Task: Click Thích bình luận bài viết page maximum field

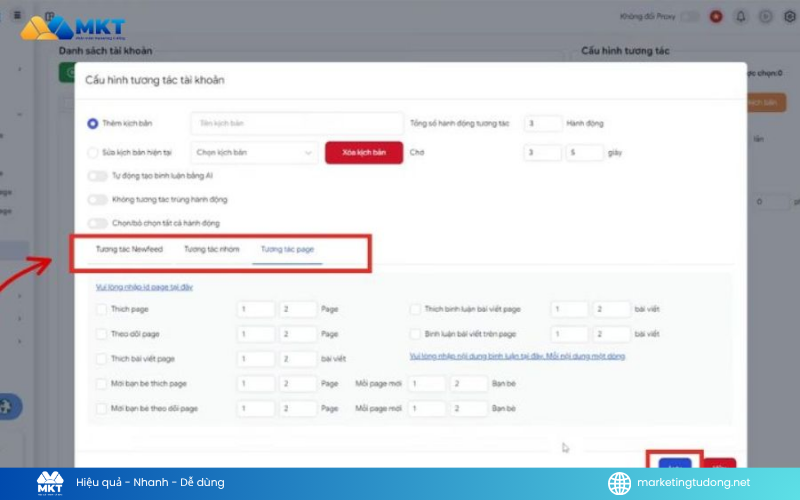Action: tap(612, 309)
